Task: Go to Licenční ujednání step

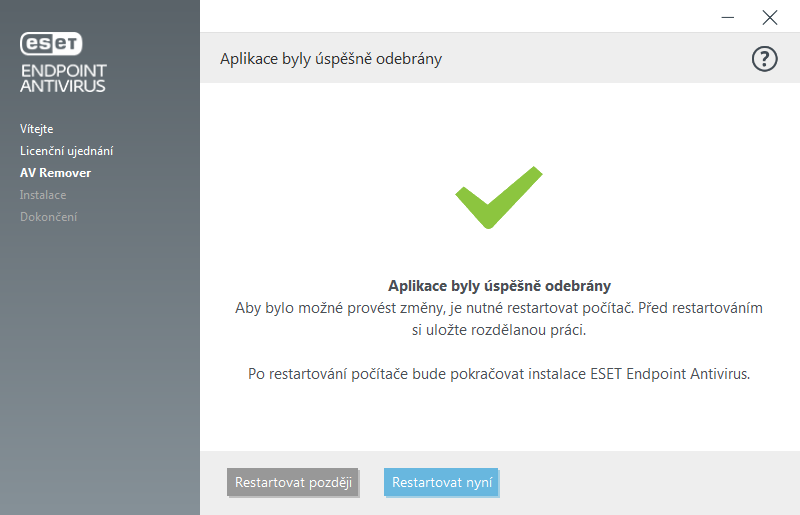Action: [x=66, y=151]
